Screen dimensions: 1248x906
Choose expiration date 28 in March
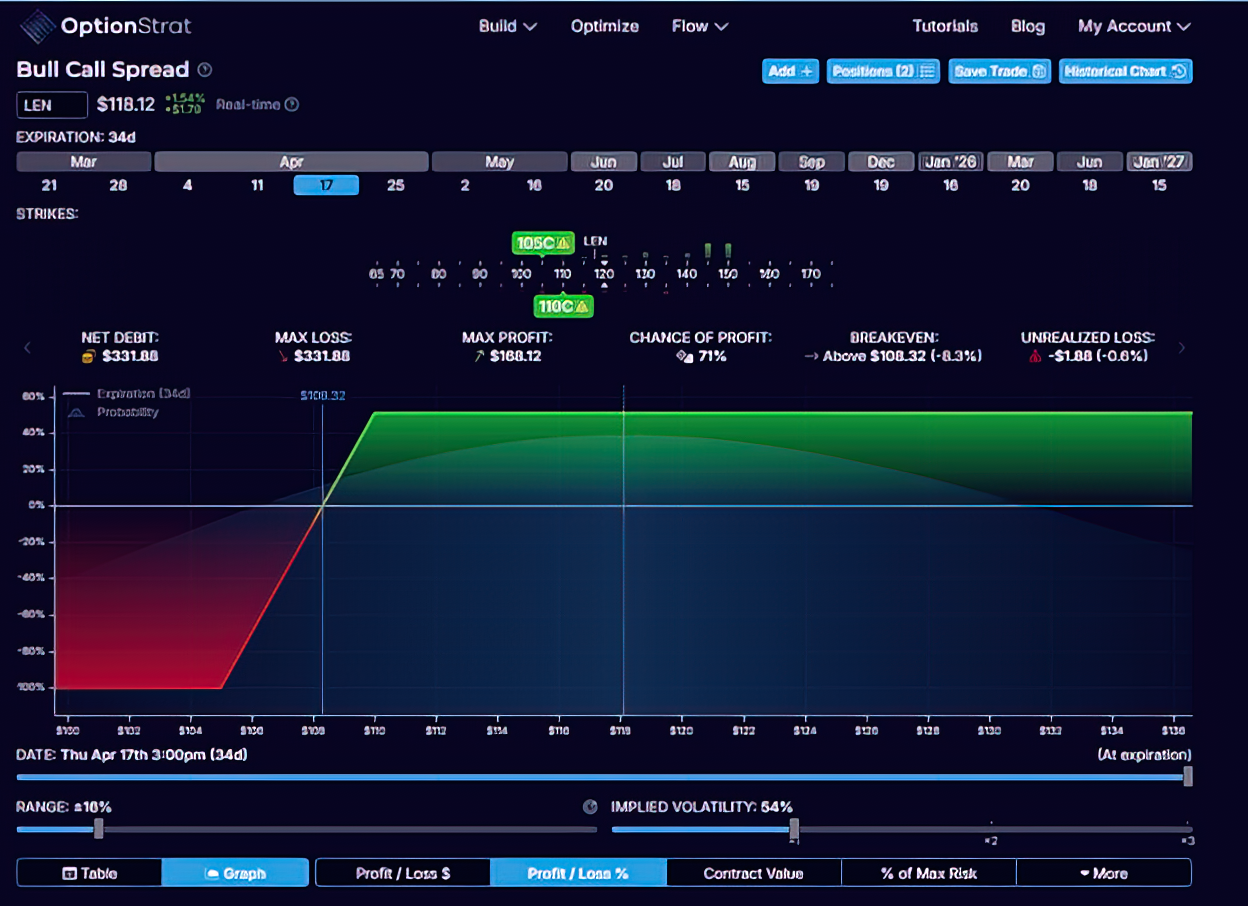pyautogui.click(x=118, y=185)
